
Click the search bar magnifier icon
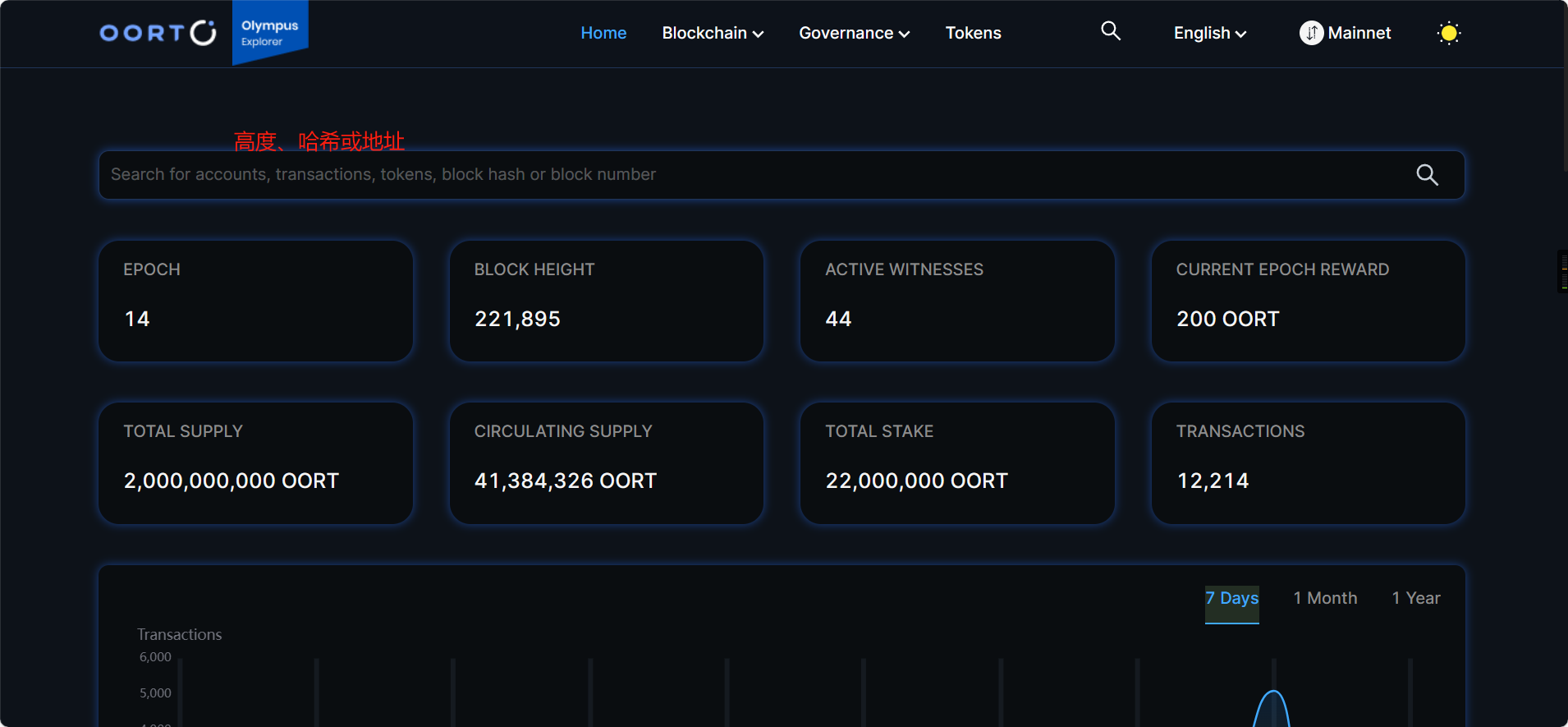1427,175
